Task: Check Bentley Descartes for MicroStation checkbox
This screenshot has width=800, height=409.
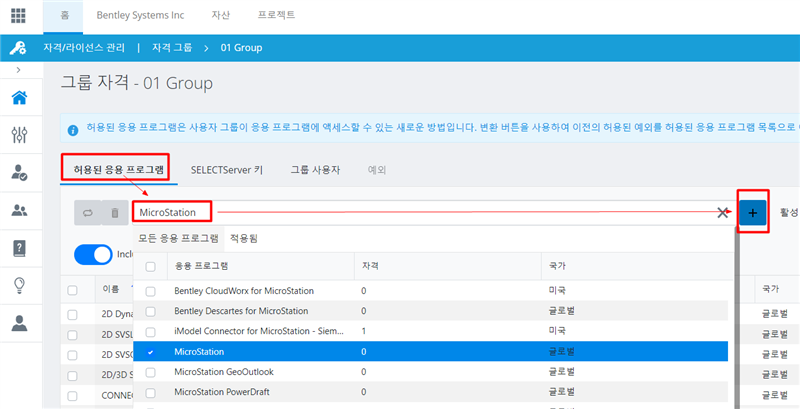Action: click(x=151, y=311)
